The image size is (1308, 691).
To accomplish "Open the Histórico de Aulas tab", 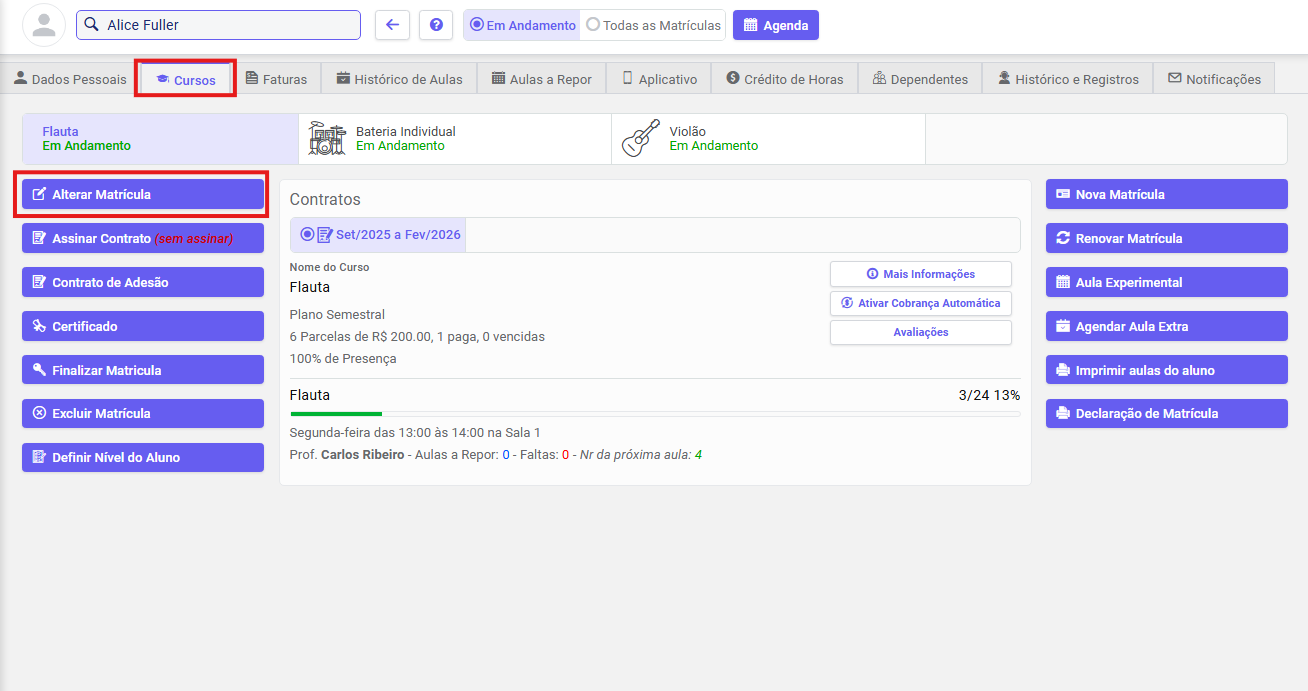I will (x=399, y=79).
